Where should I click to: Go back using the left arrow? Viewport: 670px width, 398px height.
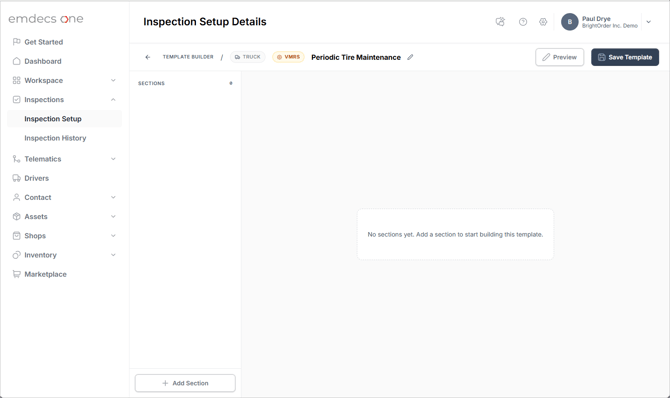[148, 57]
